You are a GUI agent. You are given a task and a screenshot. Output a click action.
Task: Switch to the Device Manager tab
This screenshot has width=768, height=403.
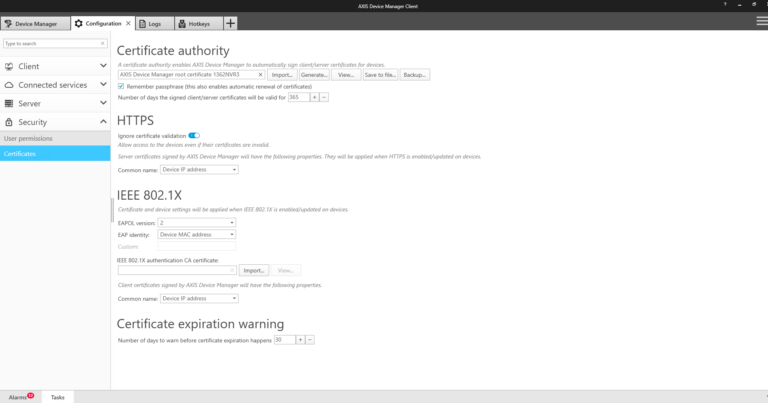click(x=36, y=23)
